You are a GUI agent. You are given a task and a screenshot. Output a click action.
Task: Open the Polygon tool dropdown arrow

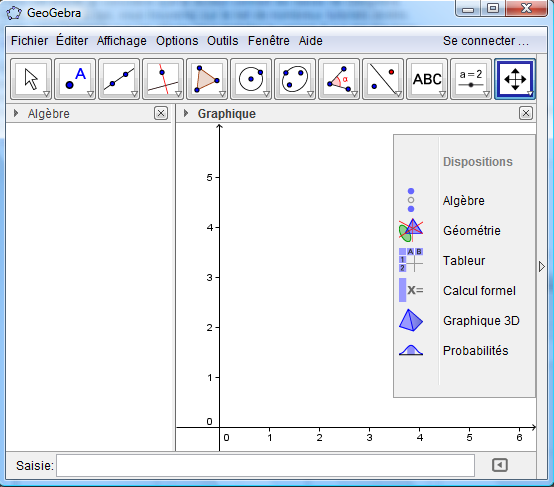click(222, 94)
